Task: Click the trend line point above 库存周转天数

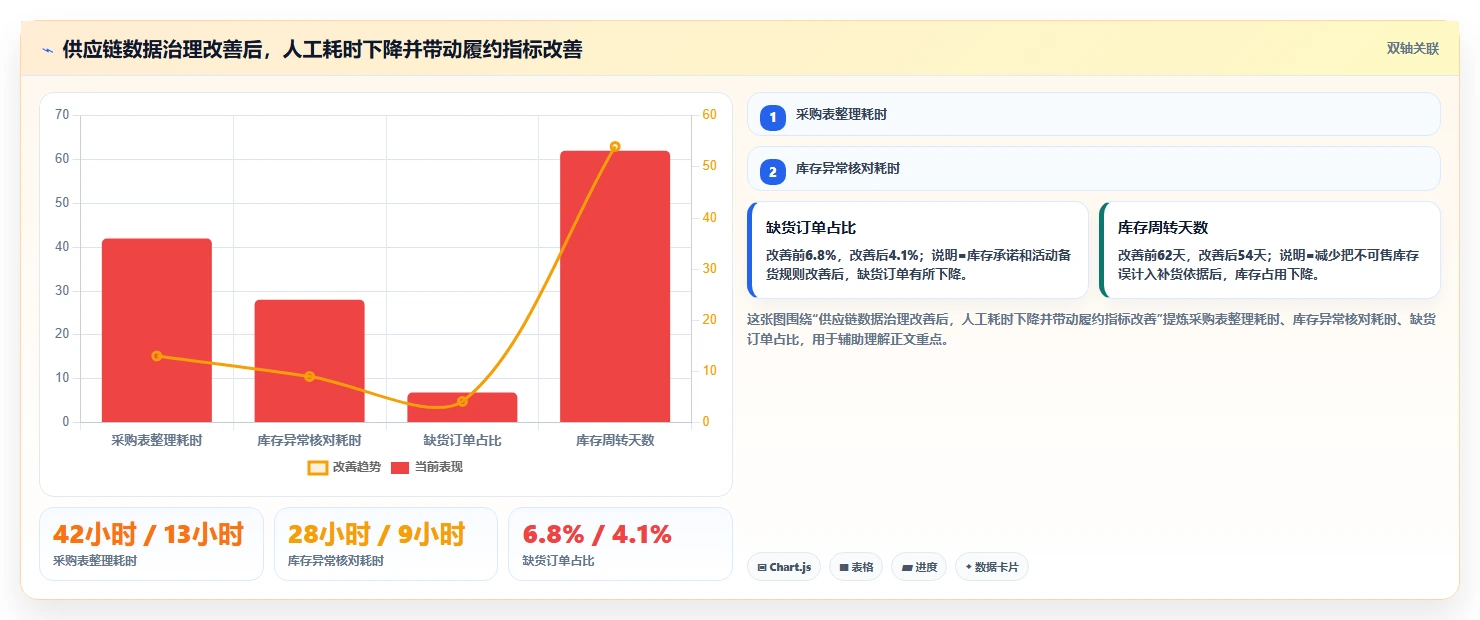Action: 615,146
